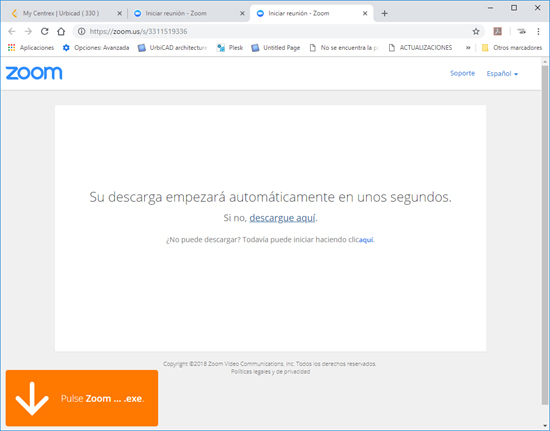Open the PDF extension icon
The image size is (550, 431).
coord(497,32)
